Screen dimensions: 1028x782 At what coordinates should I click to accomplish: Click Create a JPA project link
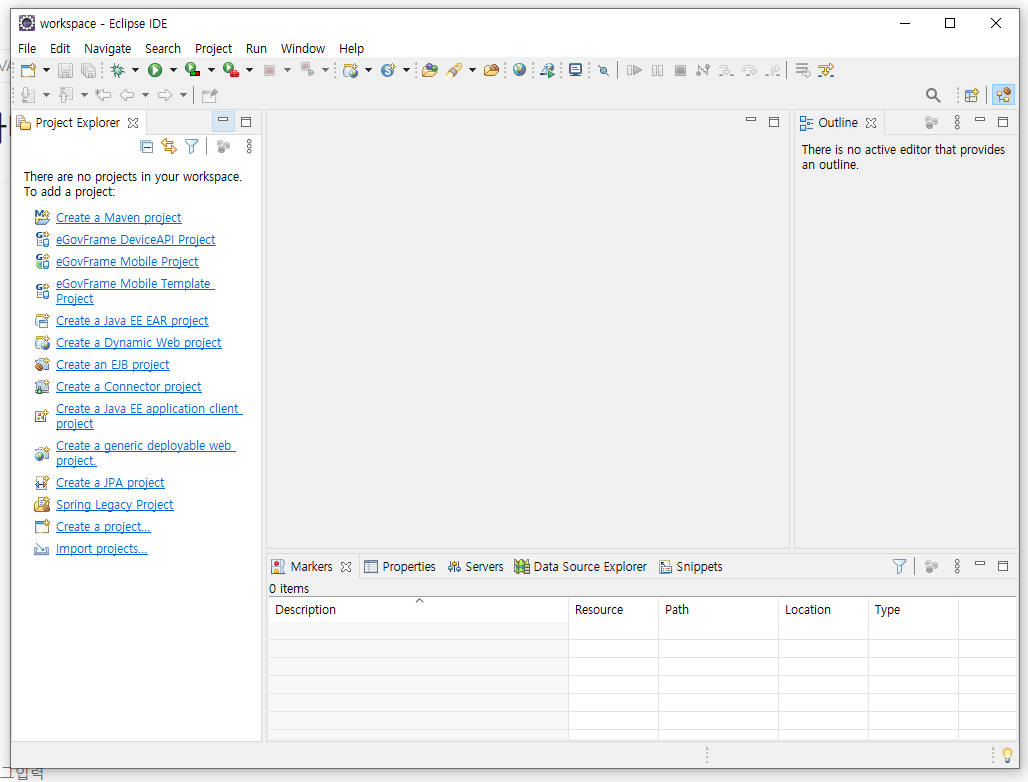(110, 483)
